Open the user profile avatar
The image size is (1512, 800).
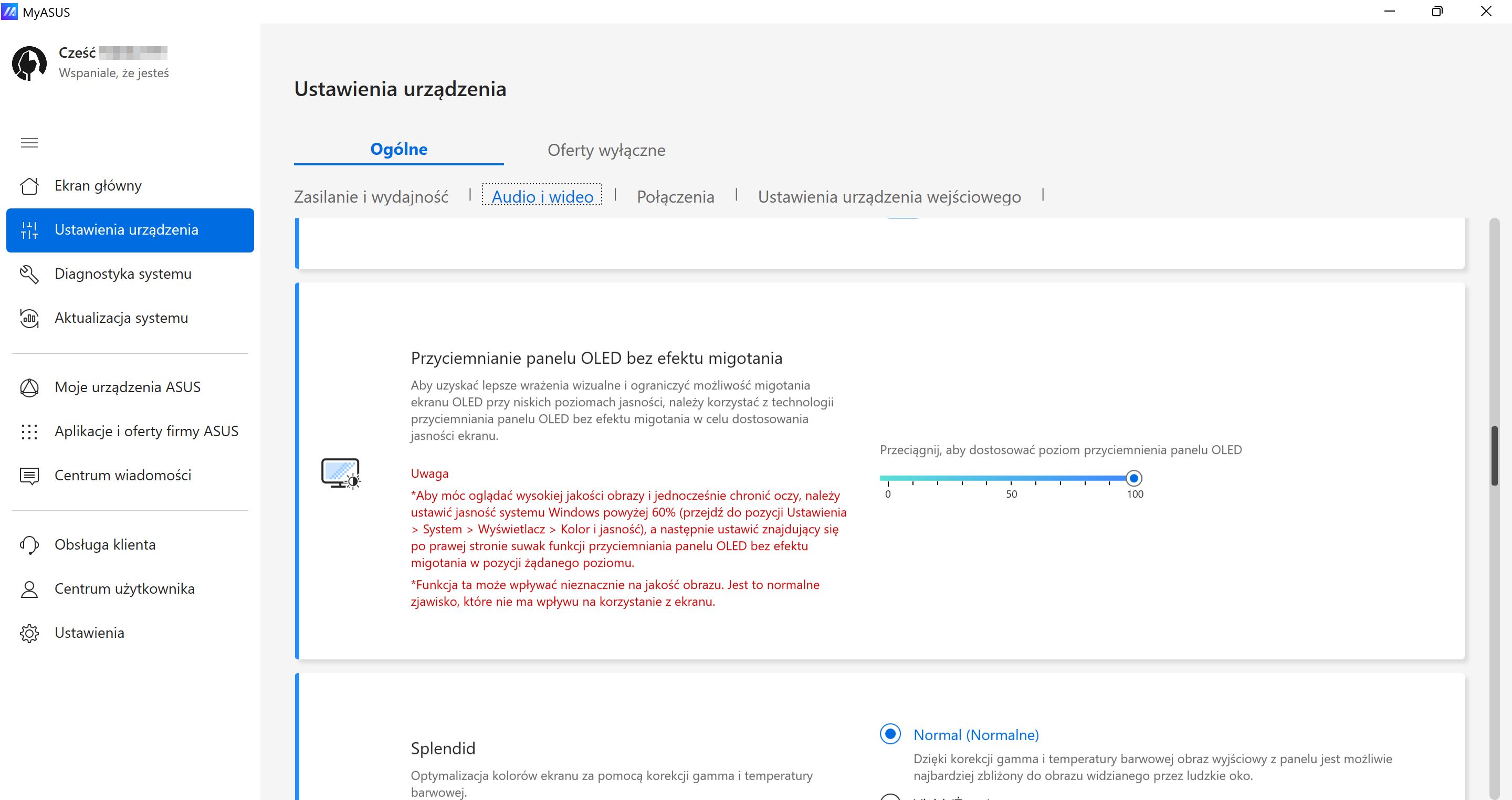click(x=29, y=63)
